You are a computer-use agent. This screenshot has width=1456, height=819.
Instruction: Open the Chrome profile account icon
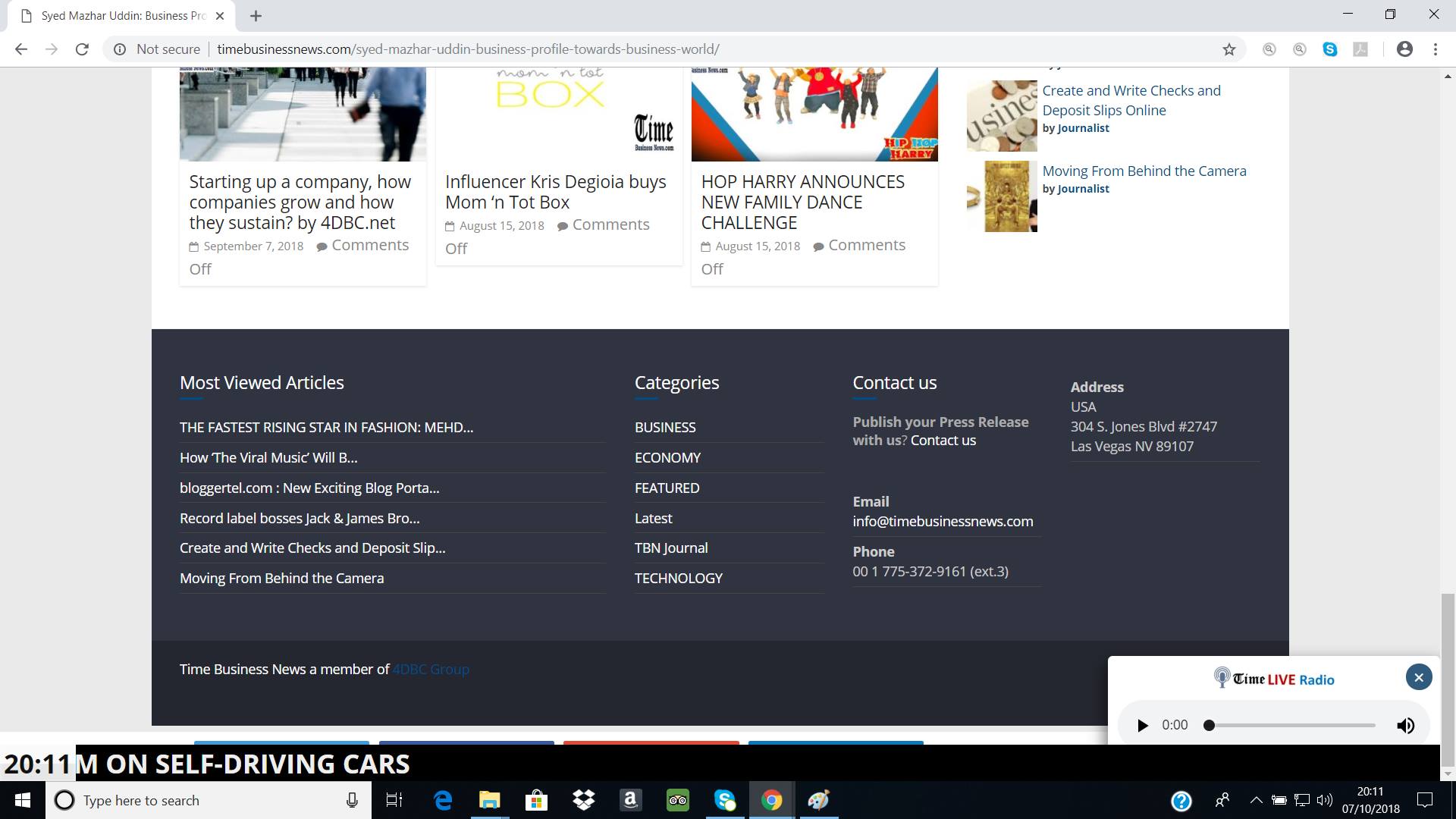coord(1404,49)
